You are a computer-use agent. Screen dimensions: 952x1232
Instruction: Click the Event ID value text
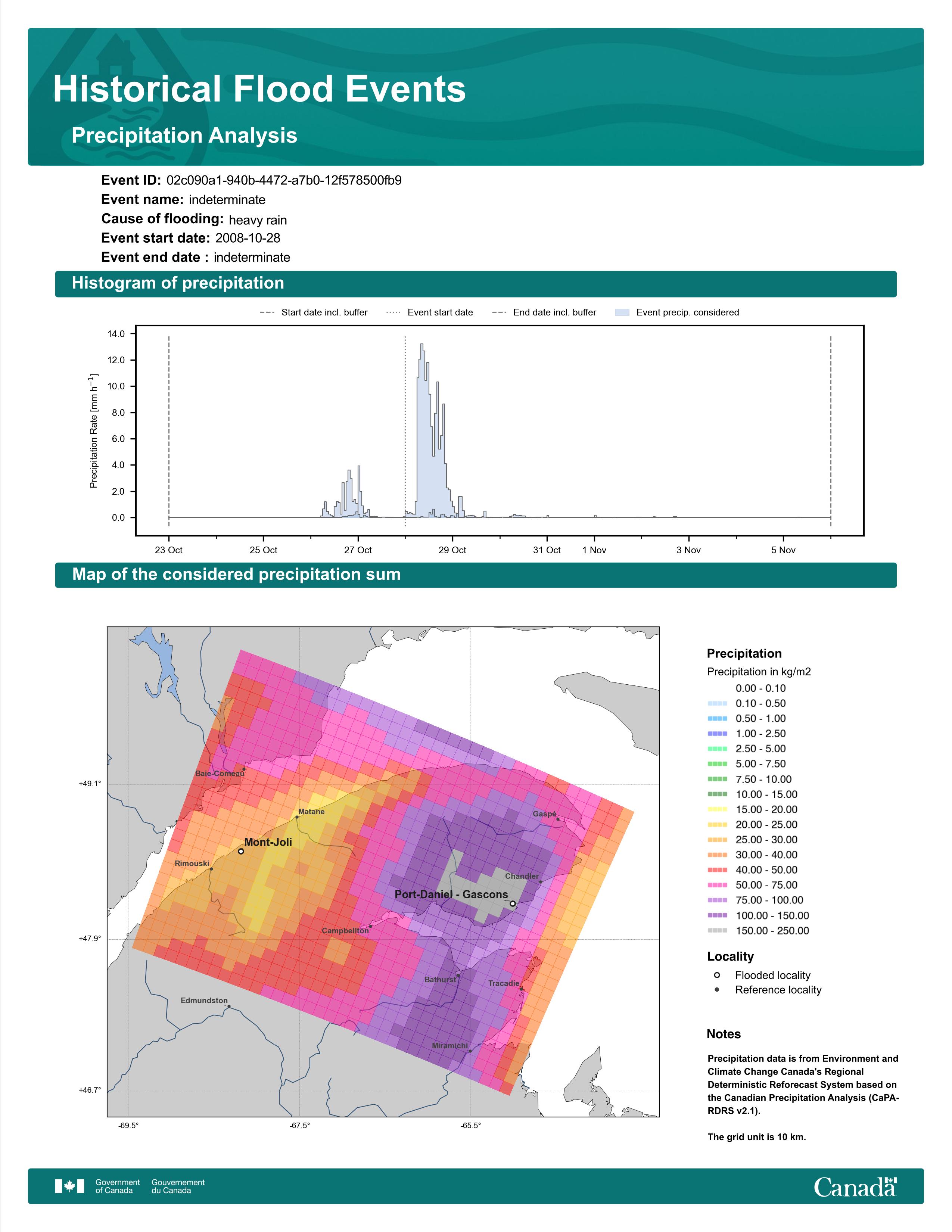point(284,181)
